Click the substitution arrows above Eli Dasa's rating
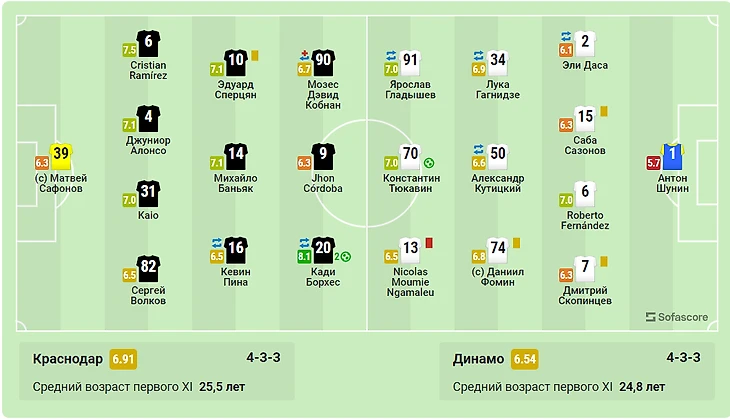Image resolution: width=730 pixels, height=419 pixels. [566, 36]
